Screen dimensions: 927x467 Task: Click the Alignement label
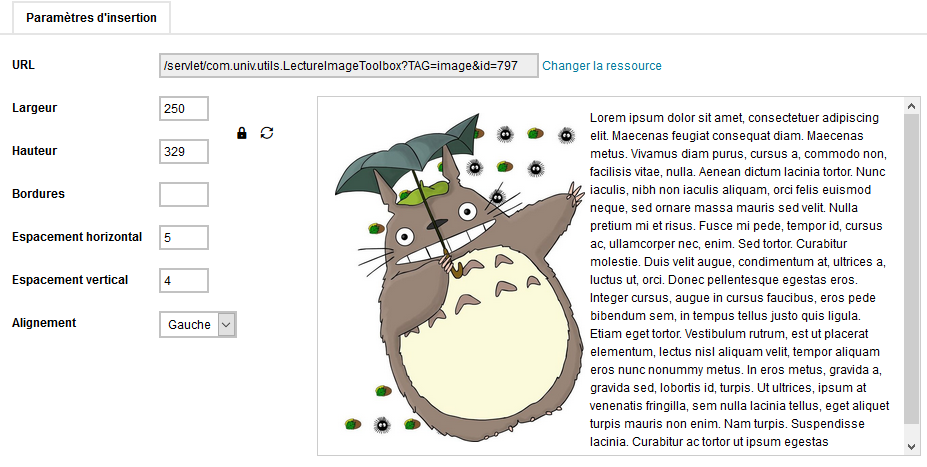coord(44,323)
